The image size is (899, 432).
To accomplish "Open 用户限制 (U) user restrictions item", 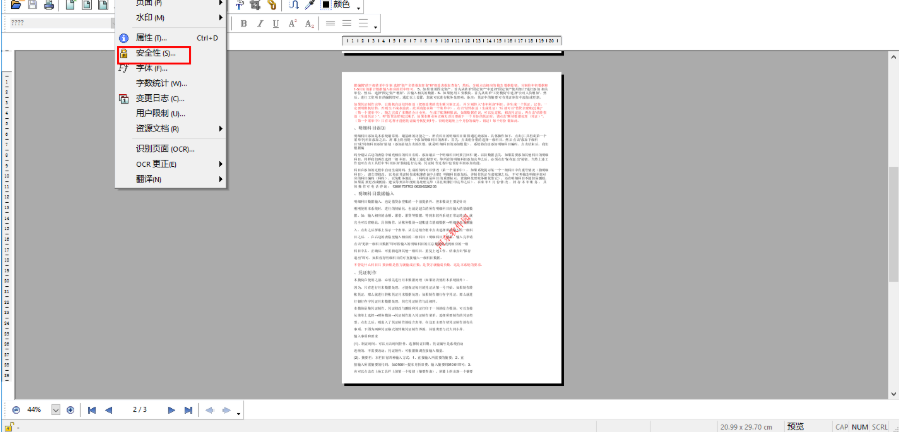I will click(x=171, y=113).
